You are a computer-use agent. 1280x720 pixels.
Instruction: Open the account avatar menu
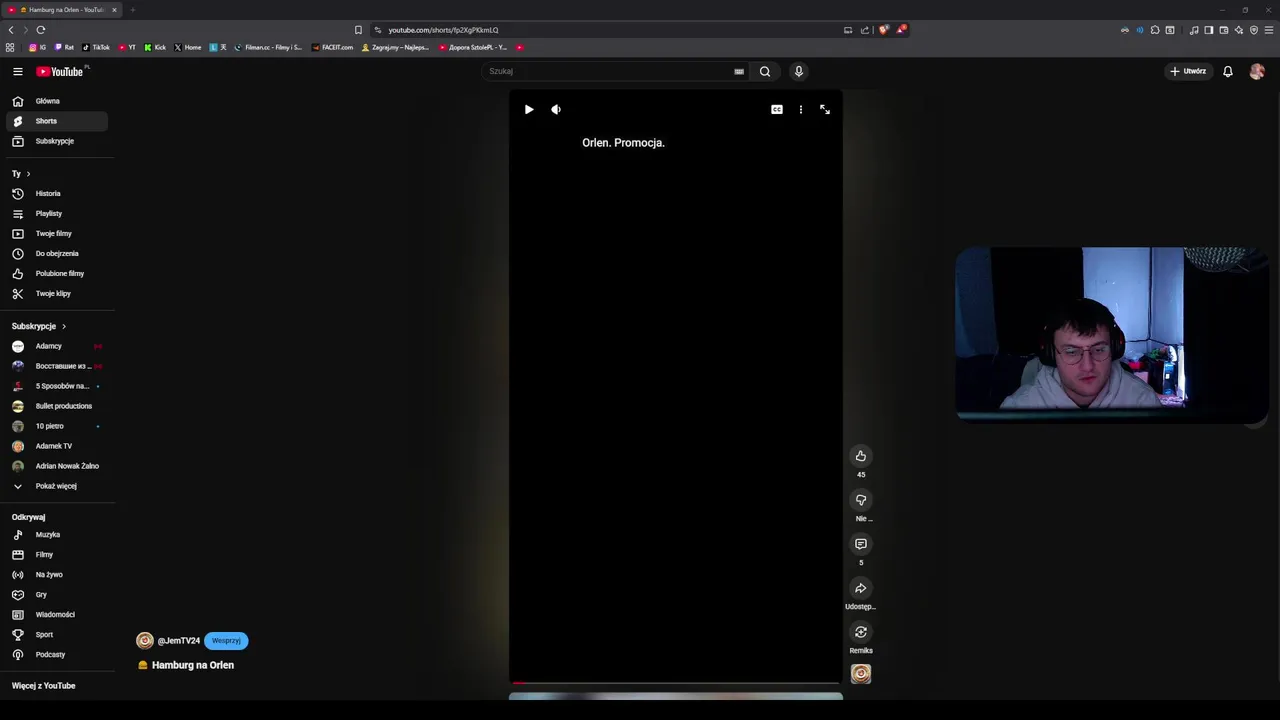tap(1257, 71)
